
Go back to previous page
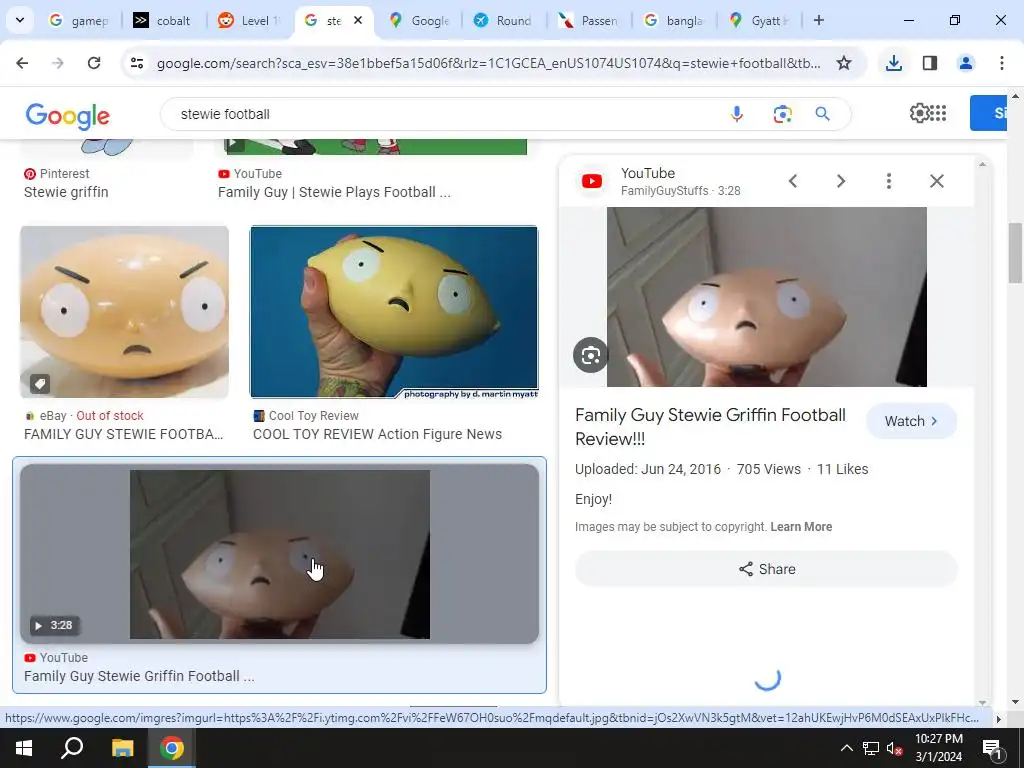click(x=22, y=63)
